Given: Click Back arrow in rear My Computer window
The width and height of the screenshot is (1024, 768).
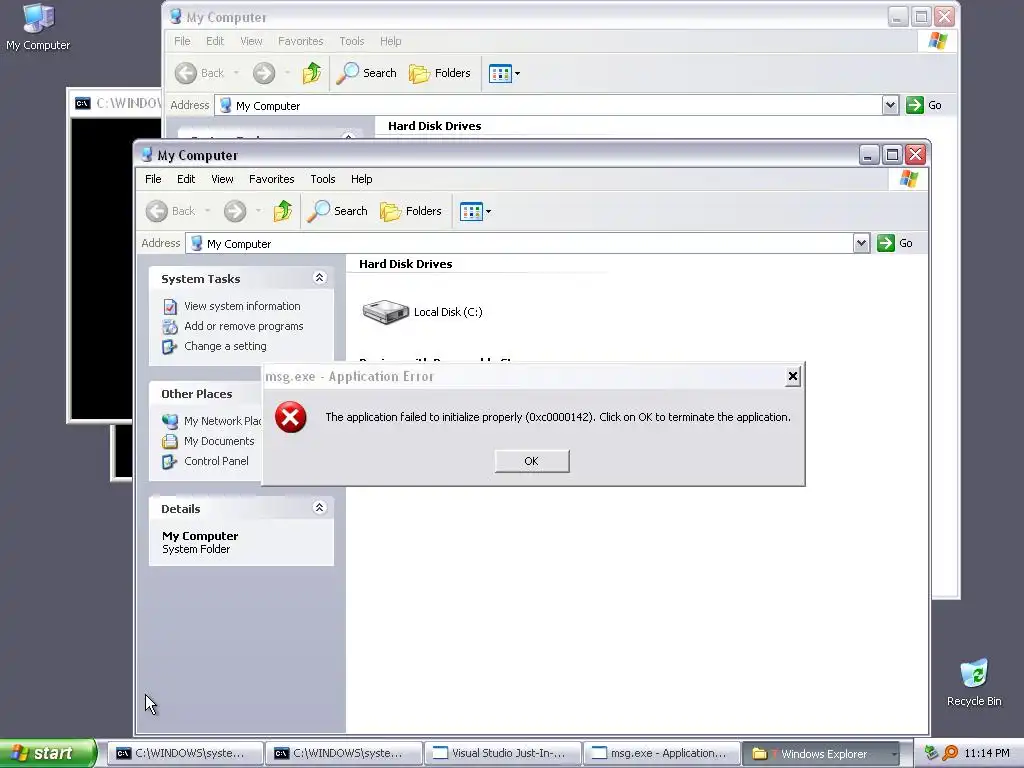Looking at the screenshot, I should (x=185, y=73).
